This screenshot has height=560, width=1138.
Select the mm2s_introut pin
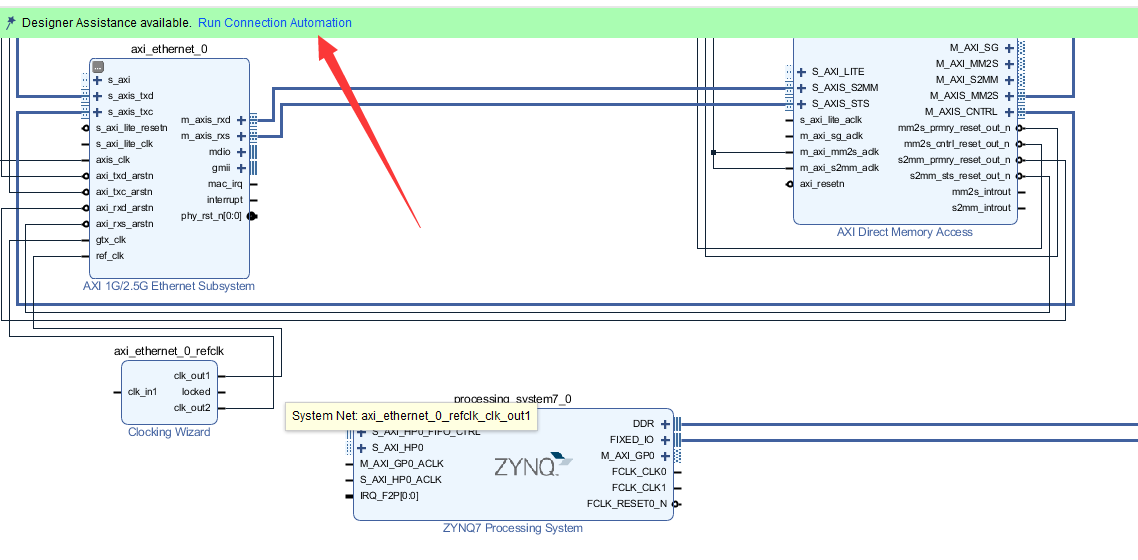point(981,192)
